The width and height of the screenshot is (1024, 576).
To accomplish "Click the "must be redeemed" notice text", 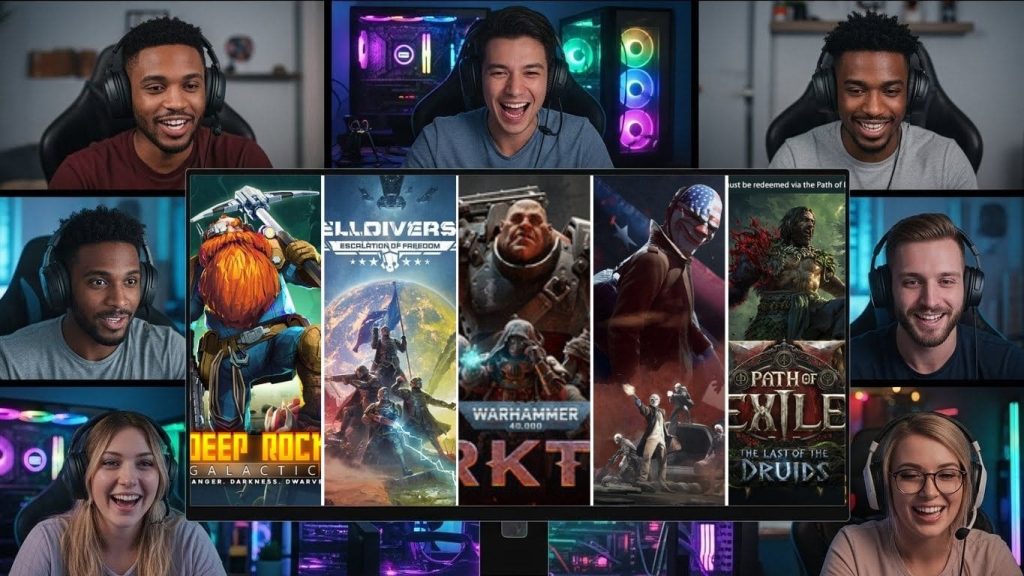I will coord(787,184).
